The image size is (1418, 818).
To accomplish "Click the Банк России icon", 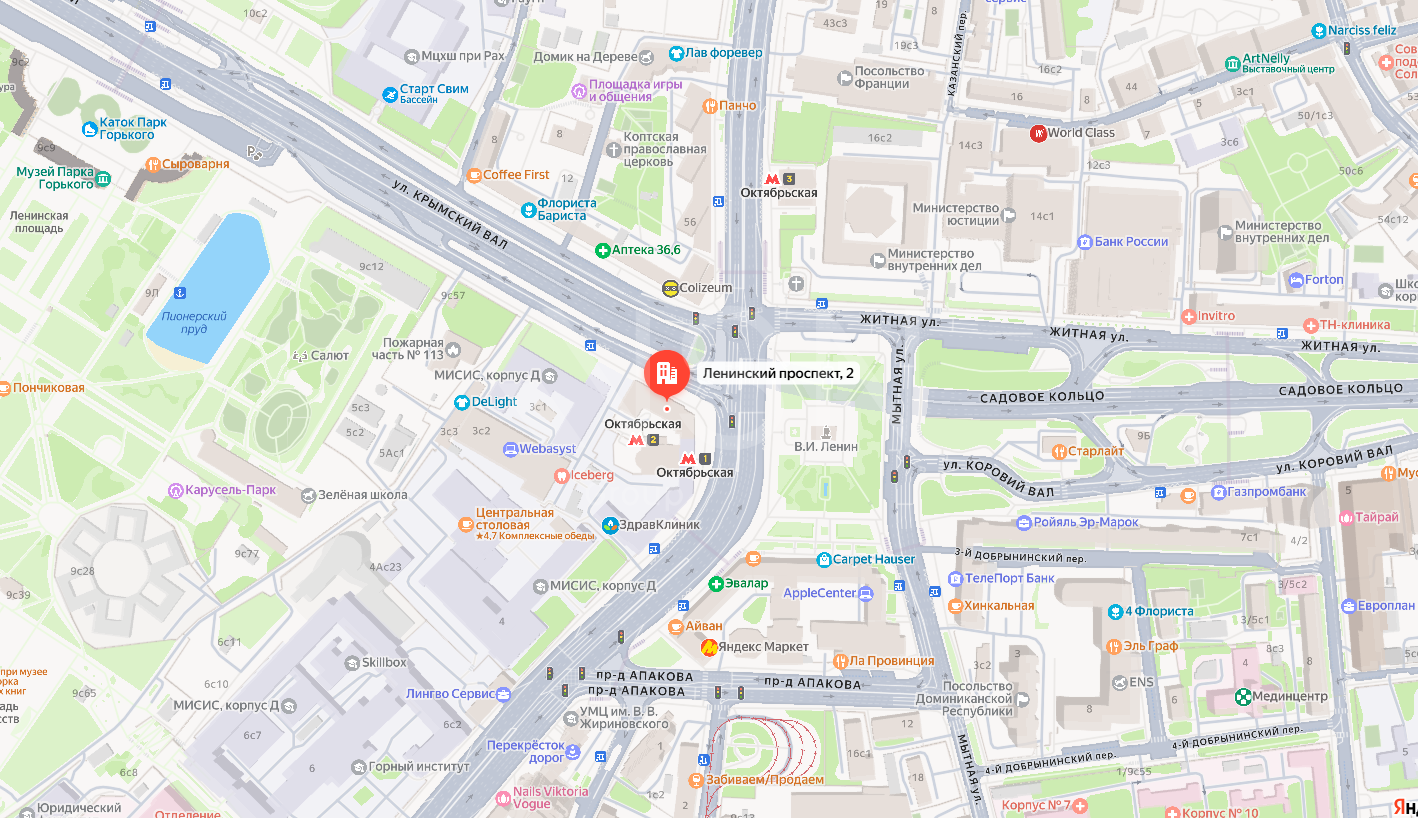I will pyautogui.click(x=1084, y=241).
